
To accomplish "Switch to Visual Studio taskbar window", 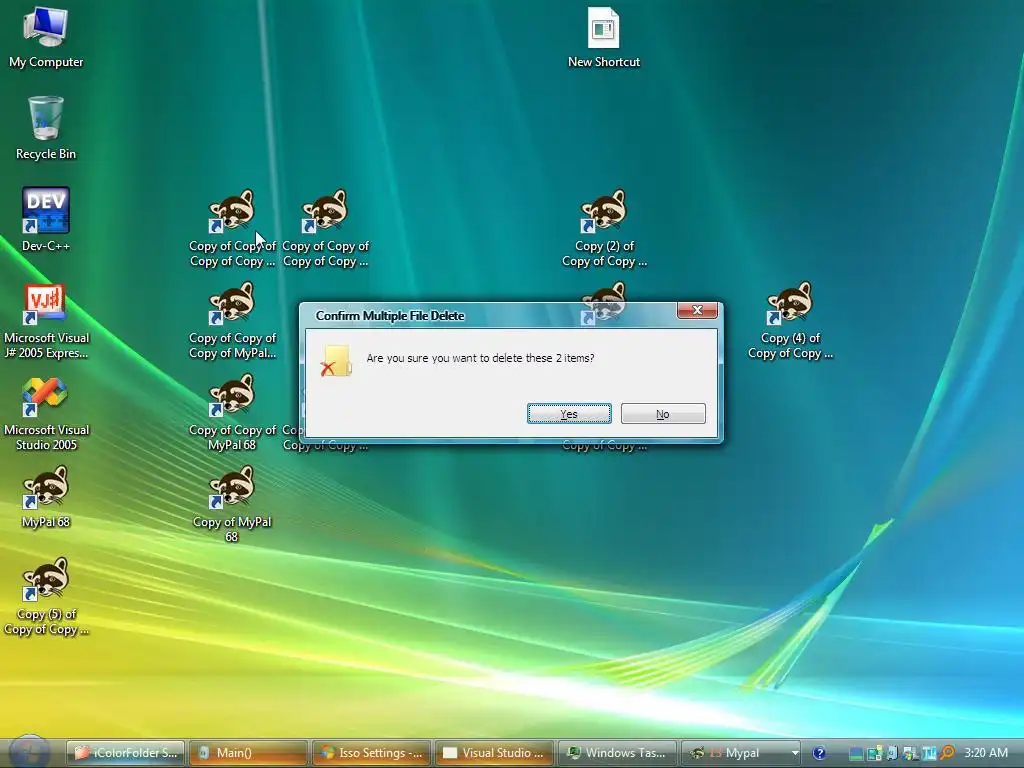I will [x=494, y=753].
